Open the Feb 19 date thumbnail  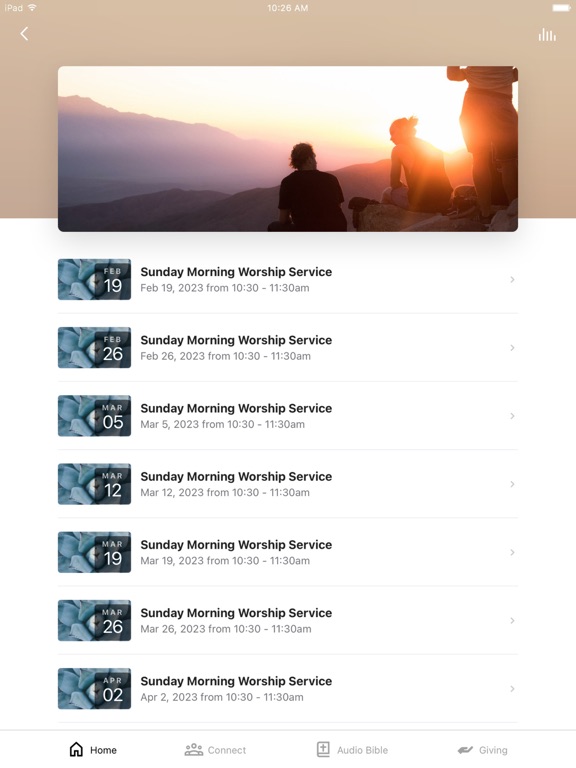point(95,279)
